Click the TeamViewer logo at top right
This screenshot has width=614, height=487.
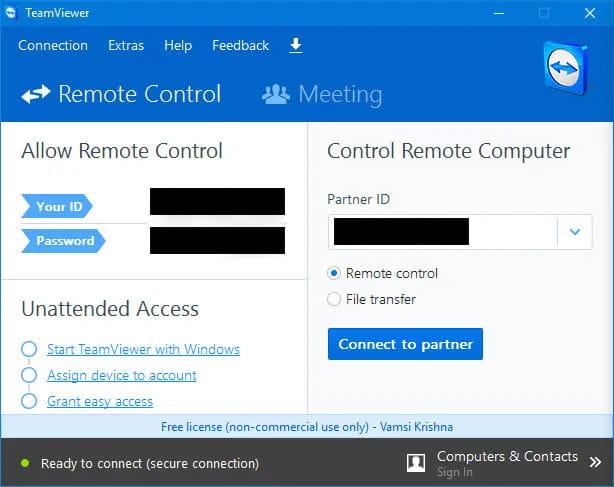click(566, 68)
